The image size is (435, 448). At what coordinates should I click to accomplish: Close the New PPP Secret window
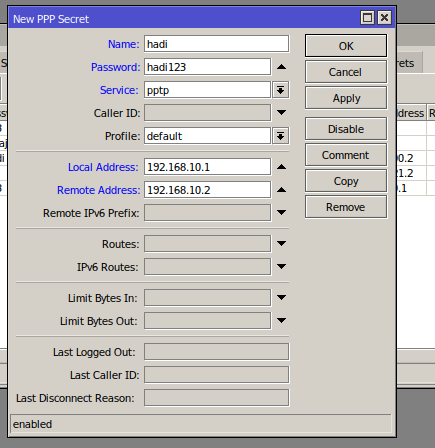pos(384,17)
